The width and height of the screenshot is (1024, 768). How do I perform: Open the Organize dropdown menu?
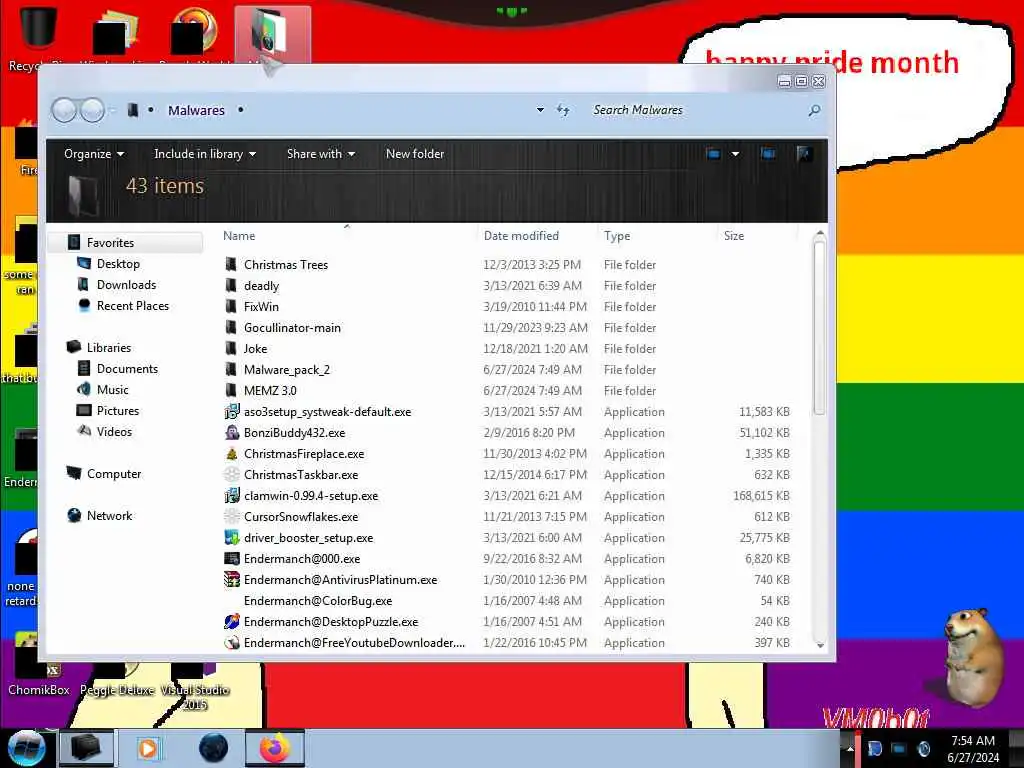pos(94,154)
